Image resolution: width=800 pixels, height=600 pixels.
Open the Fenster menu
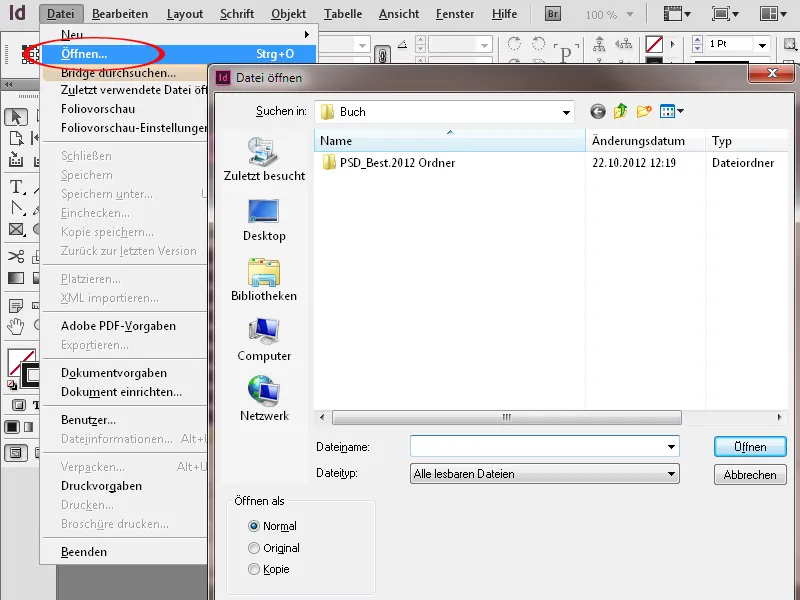click(x=455, y=14)
